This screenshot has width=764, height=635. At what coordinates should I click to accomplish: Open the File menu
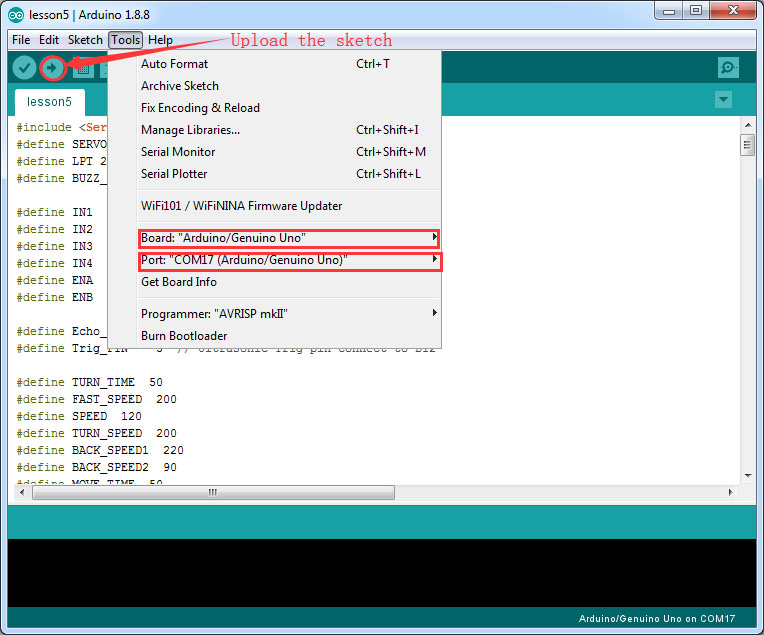21,40
